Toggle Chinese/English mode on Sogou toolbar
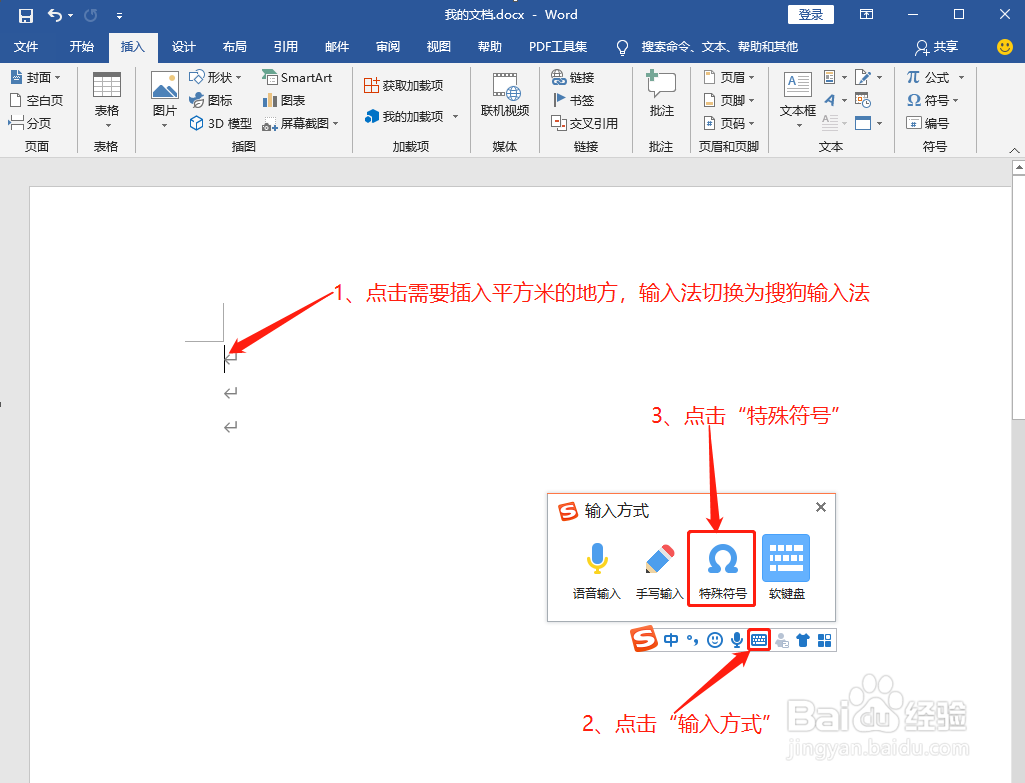The width and height of the screenshot is (1025, 783). [671, 639]
